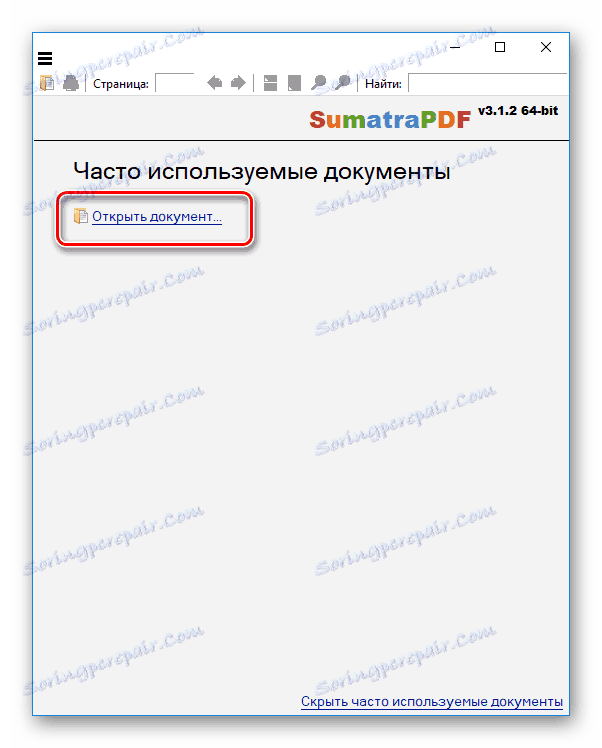Viewport: 602px width, 748px height.
Task: Click the Открыть документ link
Action: click(157, 217)
